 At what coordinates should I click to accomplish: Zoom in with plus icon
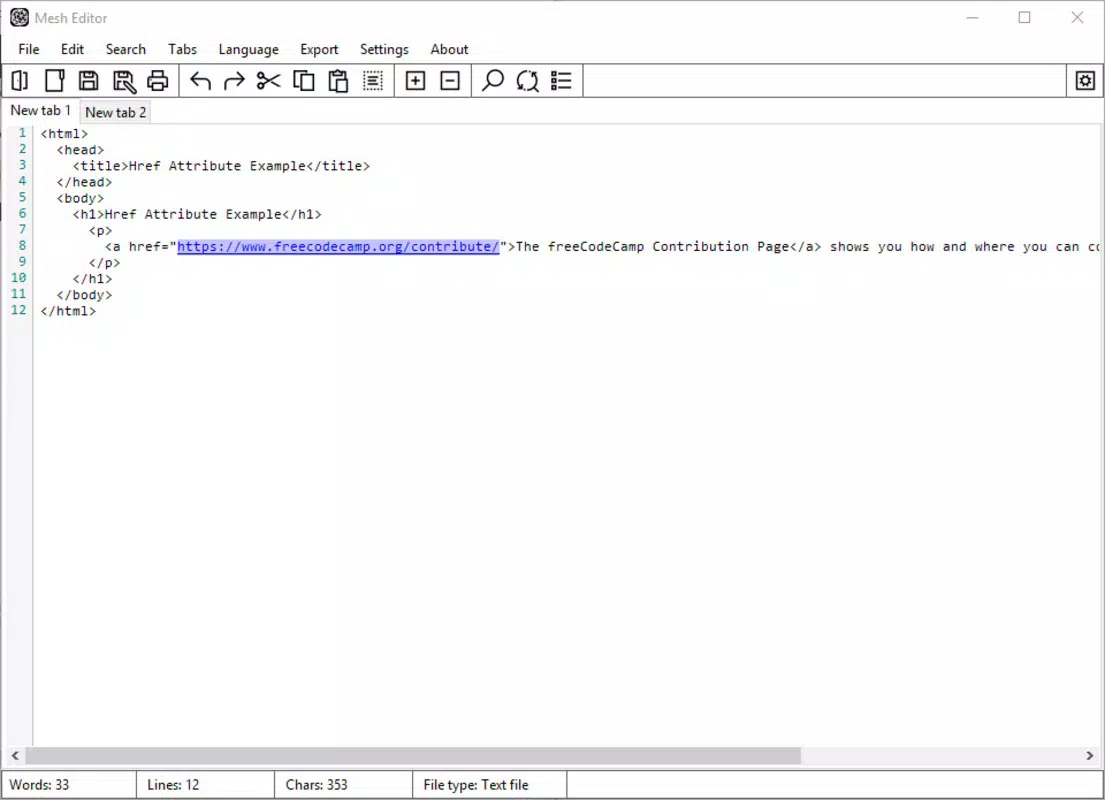pyautogui.click(x=416, y=81)
